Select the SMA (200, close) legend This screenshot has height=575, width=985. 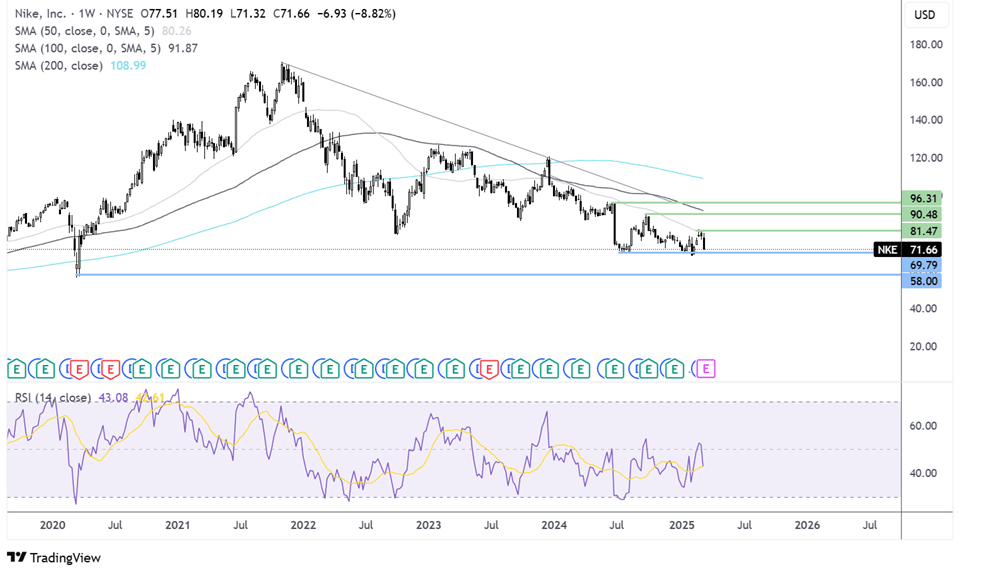tap(58, 65)
